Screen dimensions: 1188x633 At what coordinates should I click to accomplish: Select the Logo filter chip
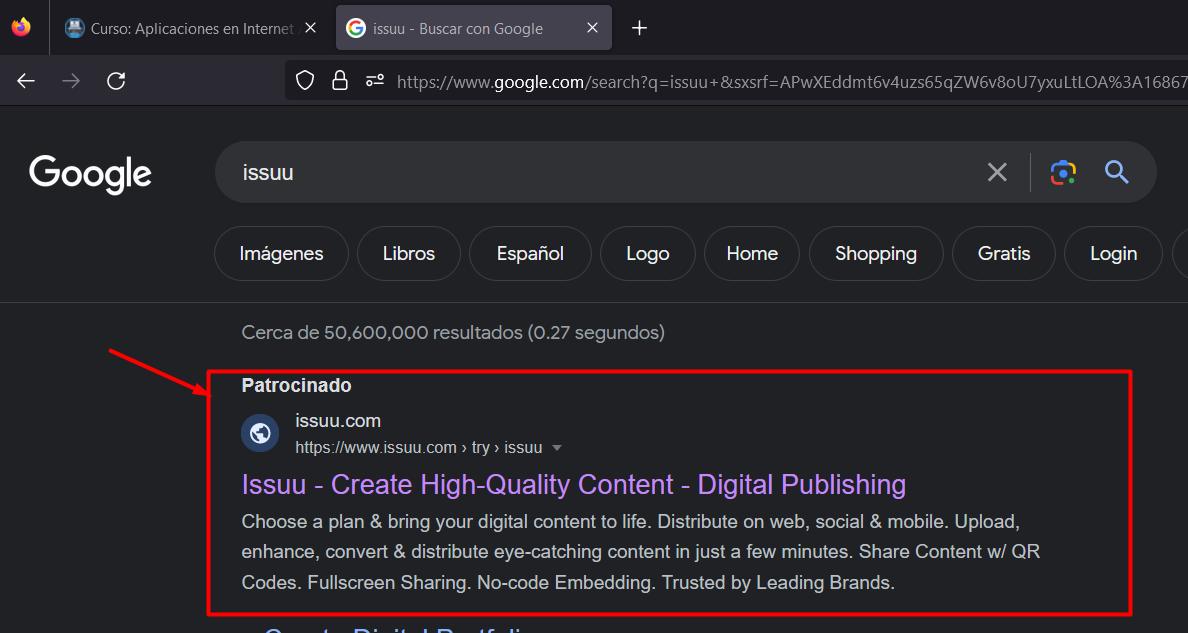coord(648,253)
